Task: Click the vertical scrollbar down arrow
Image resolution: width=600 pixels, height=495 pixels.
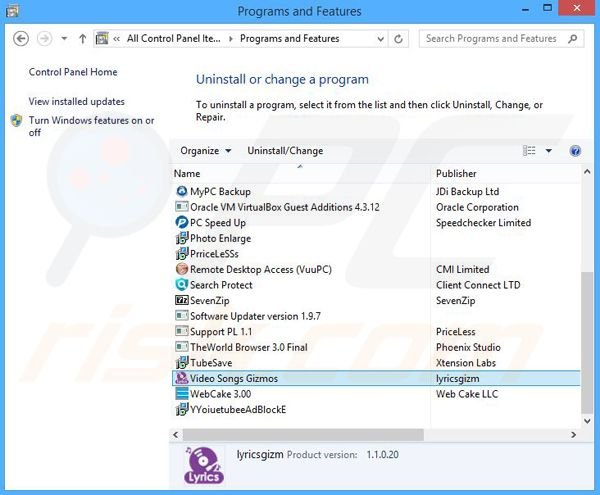Action: click(x=587, y=421)
